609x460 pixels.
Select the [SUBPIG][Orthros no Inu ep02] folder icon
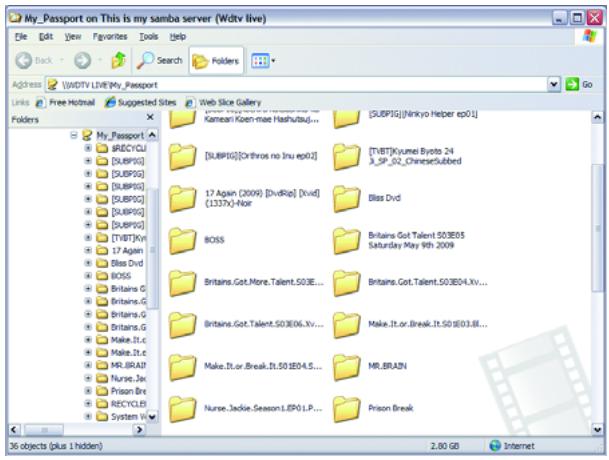(183, 157)
